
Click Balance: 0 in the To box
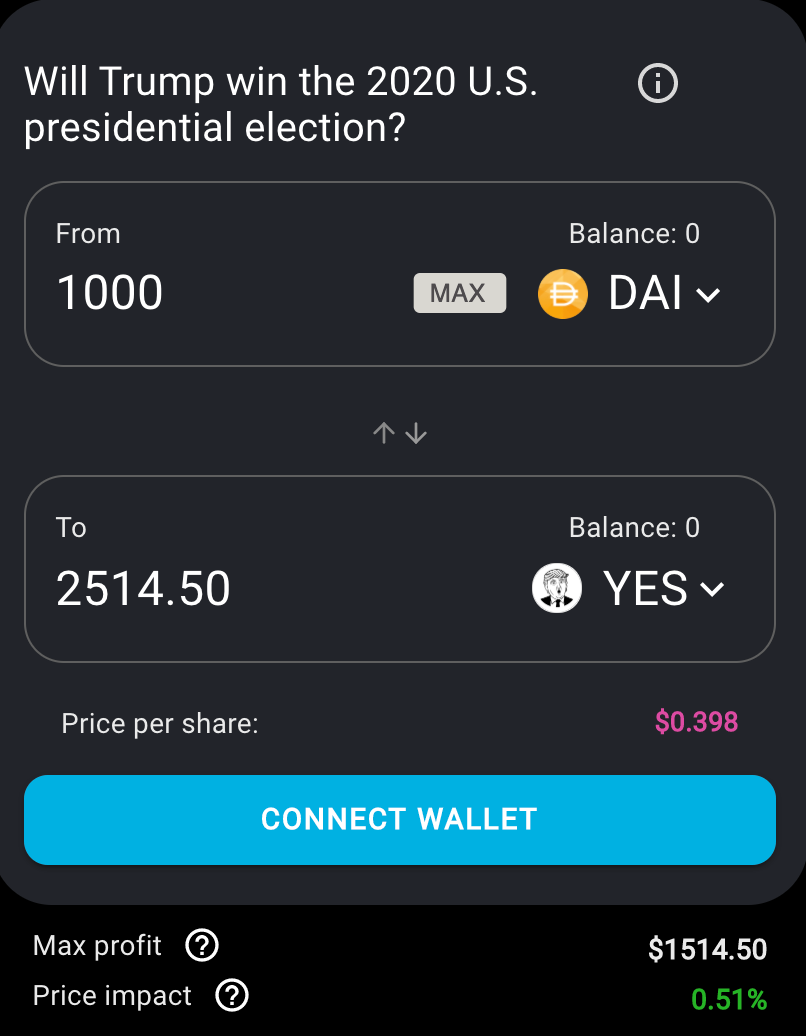pos(634,527)
